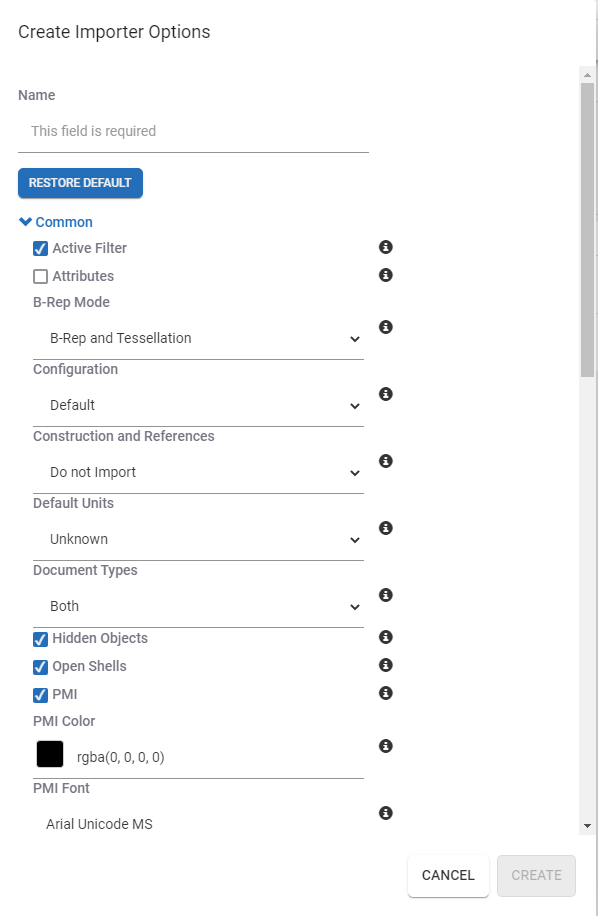Show info for Configuration setting
The width and height of the screenshot is (598, 916).
tap(385, 394)
